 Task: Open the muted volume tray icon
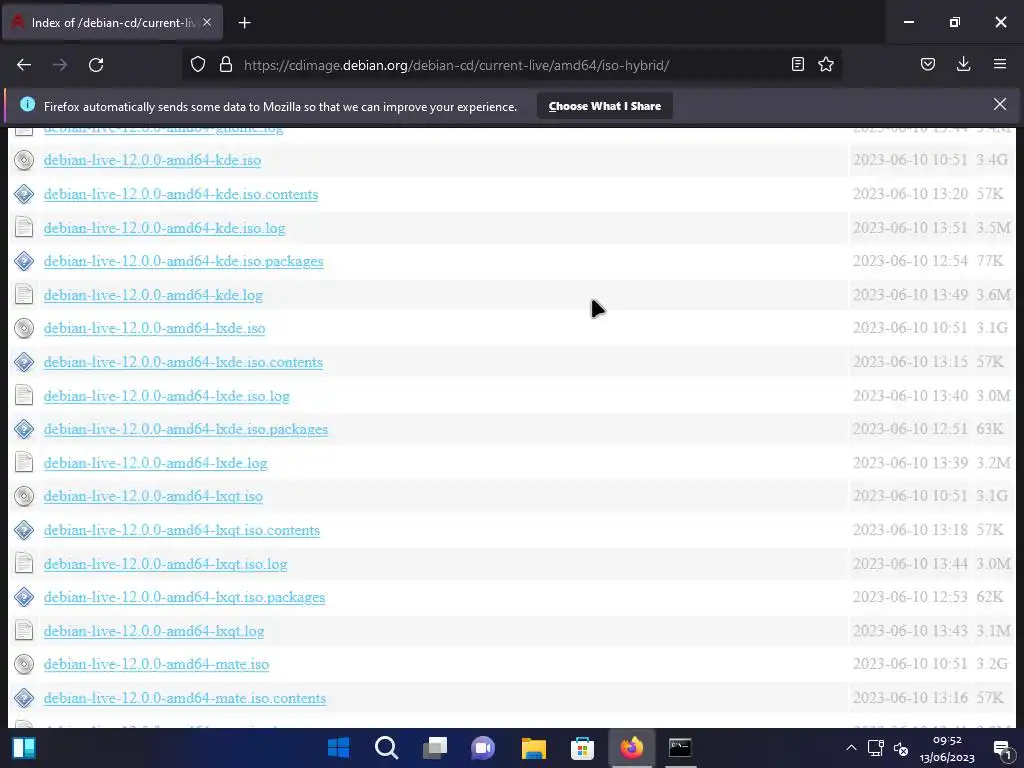point(901,749)
